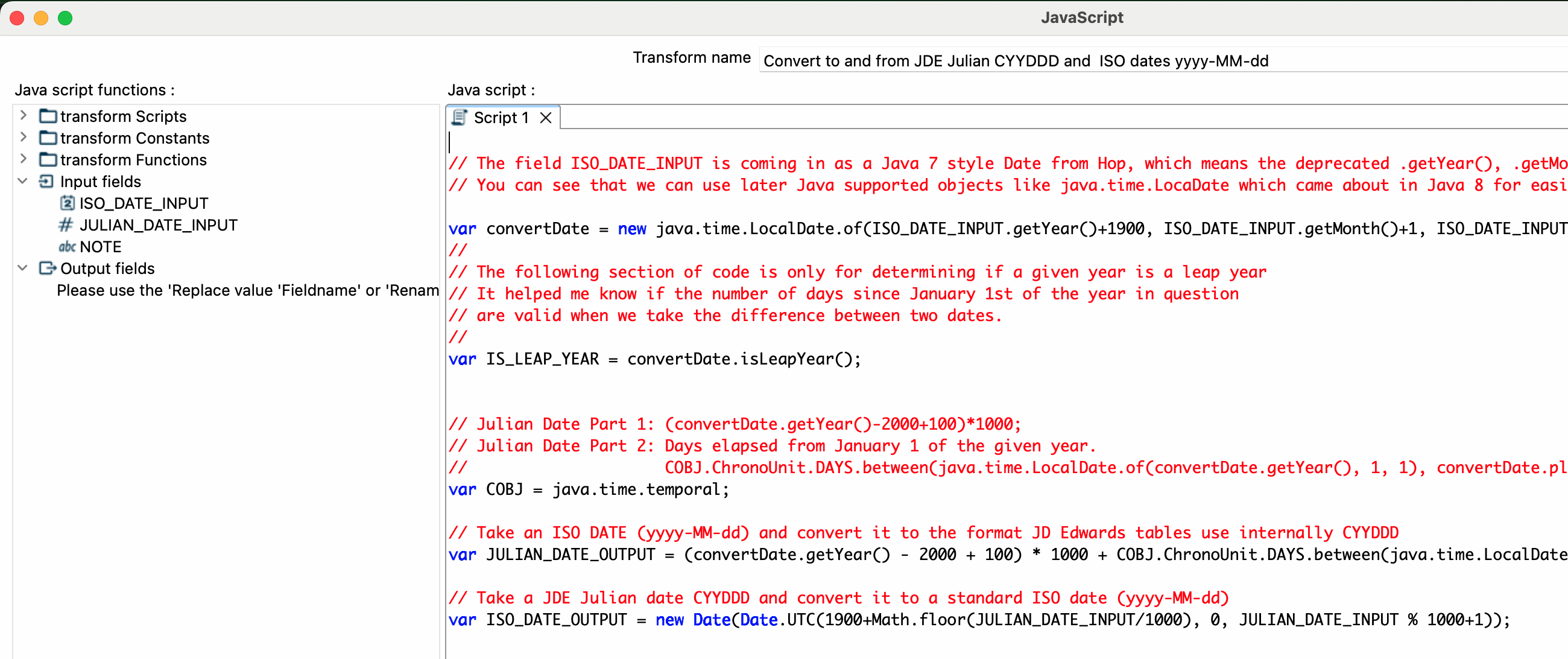This screenshot has width=1568, height=659.
Task: Click the IS_LEAP_YEAR code line in editor
Action: click(x=654, y=358)
